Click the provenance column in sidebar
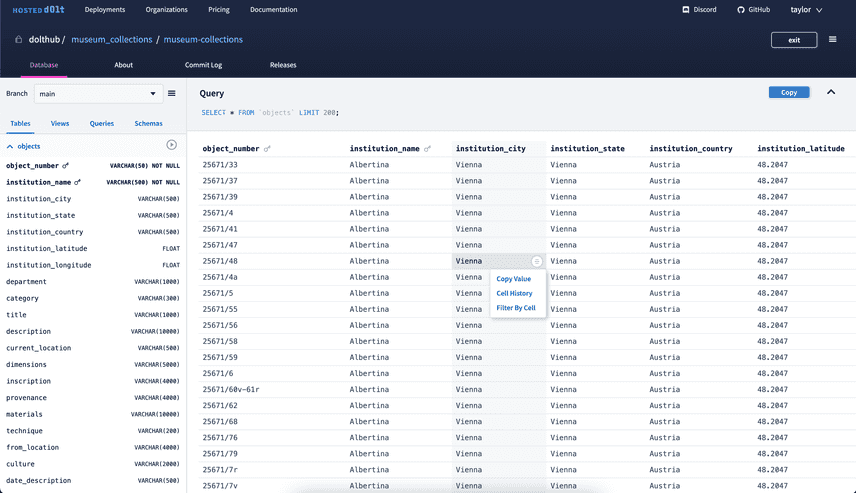Screen dimensions: 856x493 coord(26,398)
